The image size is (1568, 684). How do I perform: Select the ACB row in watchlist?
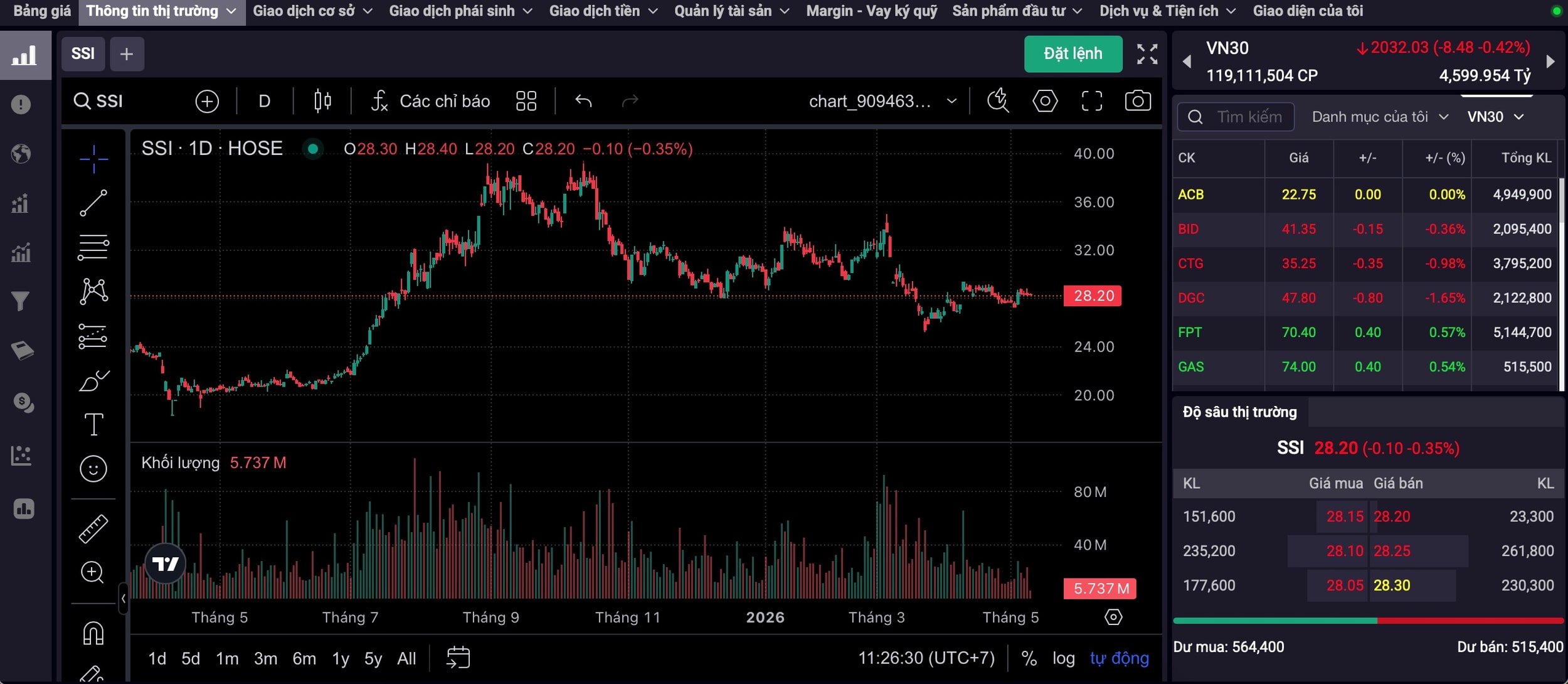pos(1365,195)
